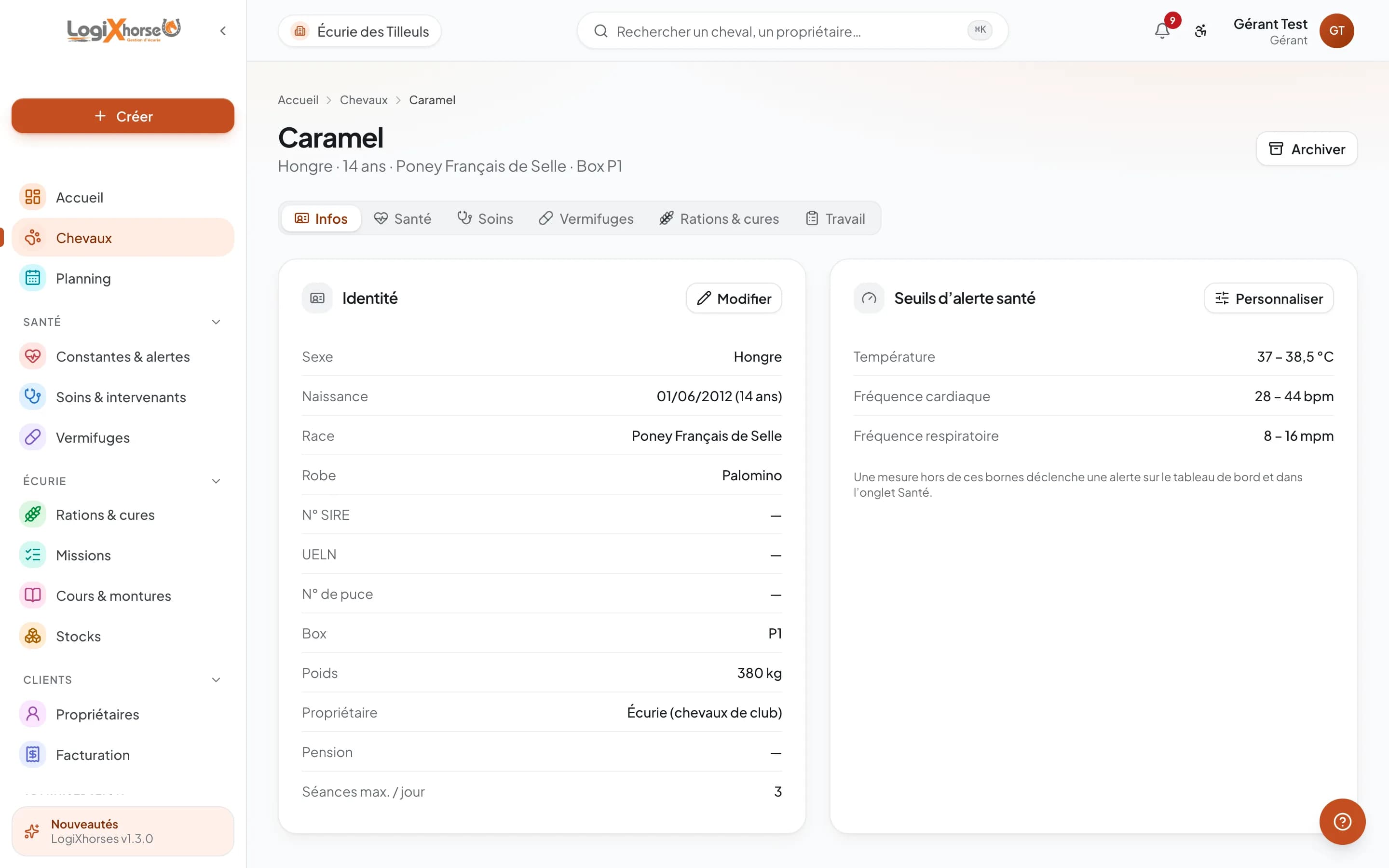Click the Archiver button
The width and height of the screenshot is (1389, 868).
coord(1307,149)
